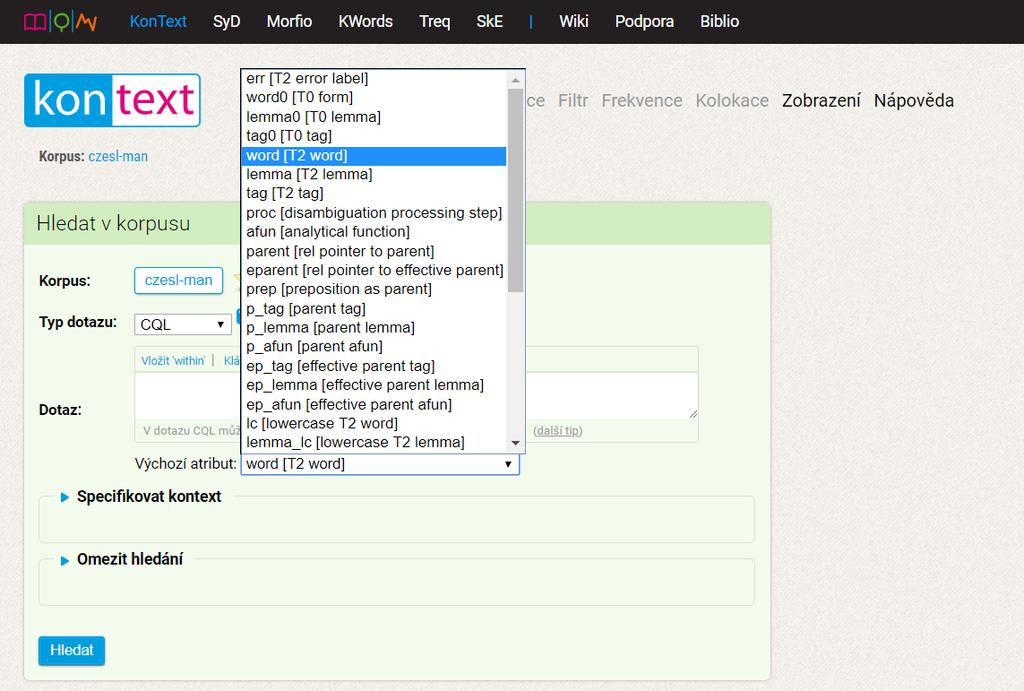
Task: Open the Biblio link
Action: click(x=720, y=22)
